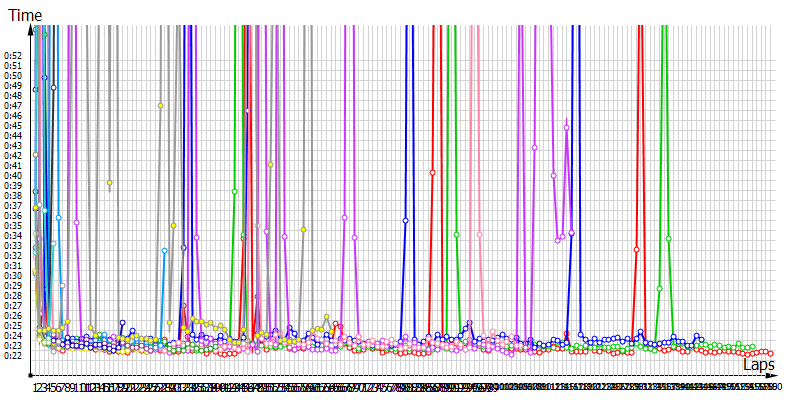Click the Time axis title
This screenshot has width=800, height=400.
coord(23,14)
